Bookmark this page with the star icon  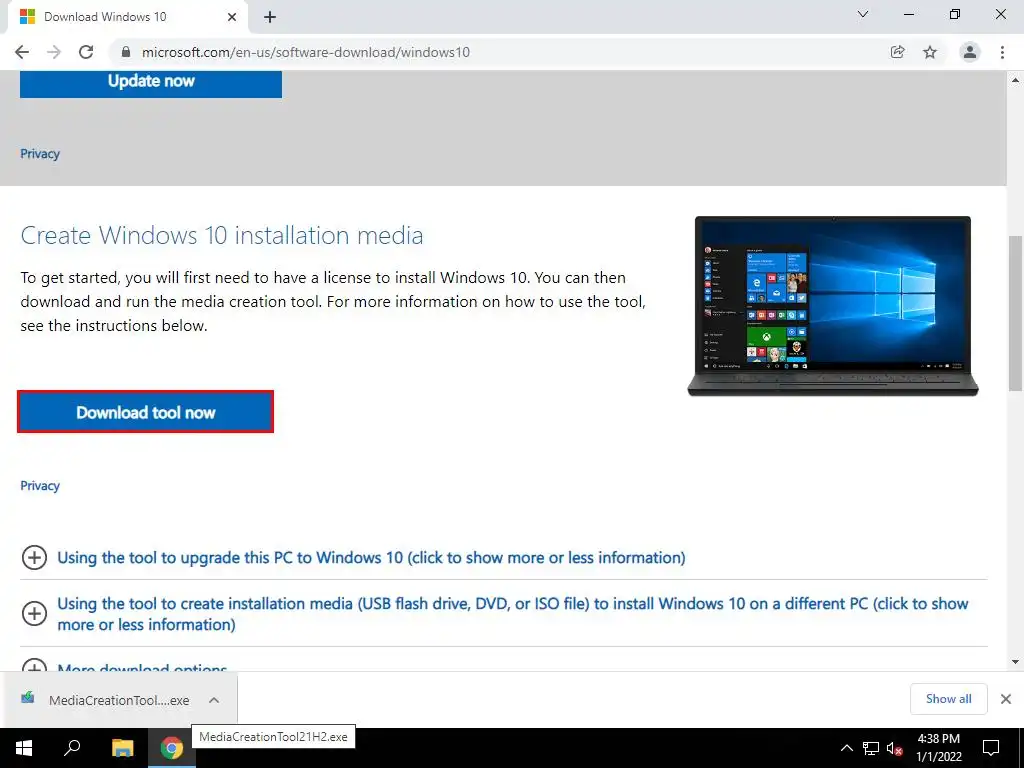[x=930, y=52]
